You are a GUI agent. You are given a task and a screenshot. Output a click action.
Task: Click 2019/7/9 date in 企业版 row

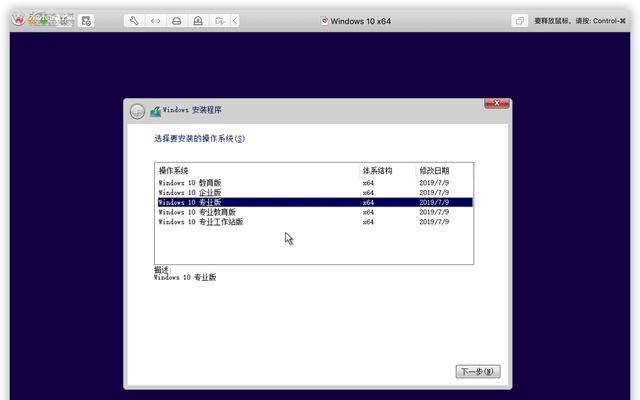click(434, 193)
